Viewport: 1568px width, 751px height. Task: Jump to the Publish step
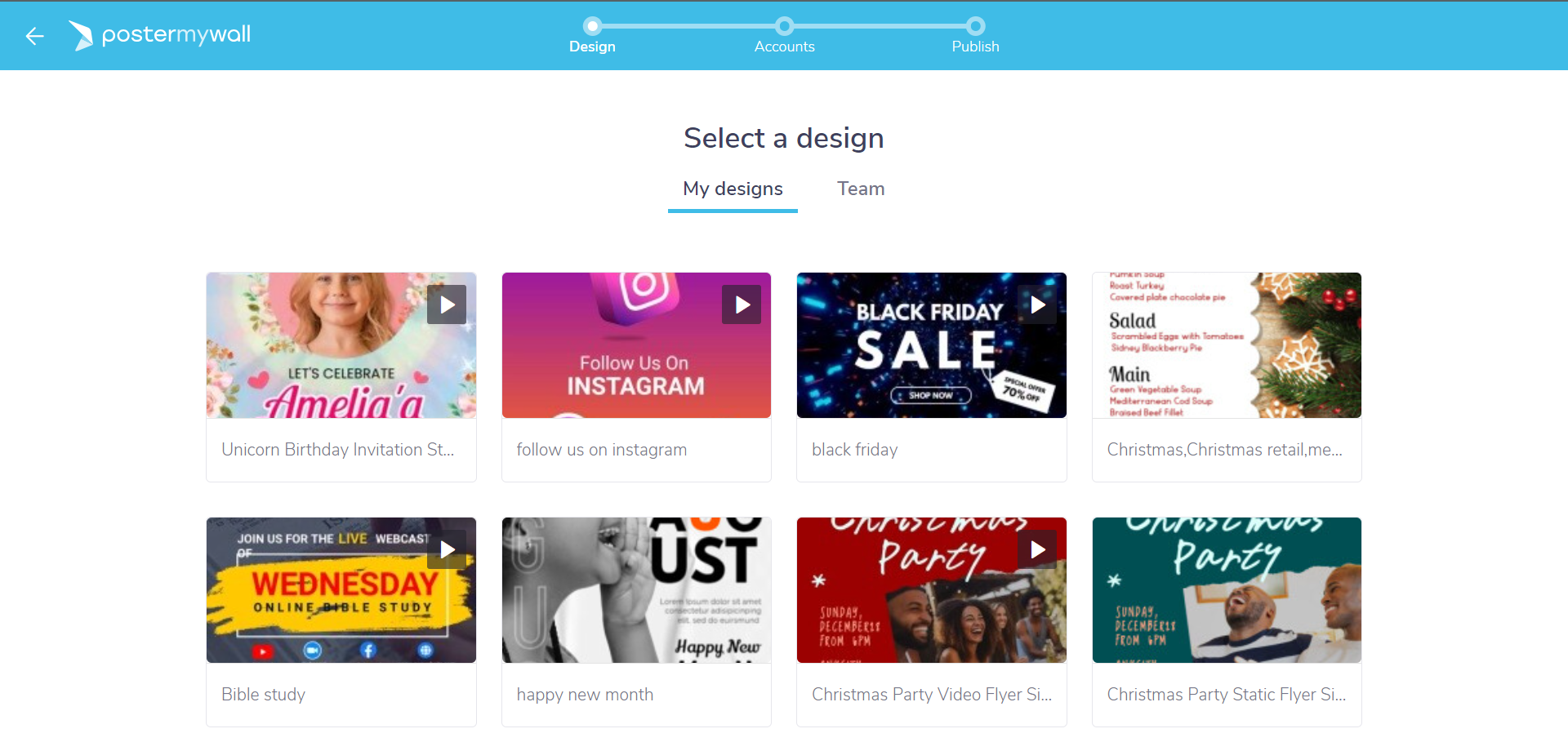(x=975, y=26)
